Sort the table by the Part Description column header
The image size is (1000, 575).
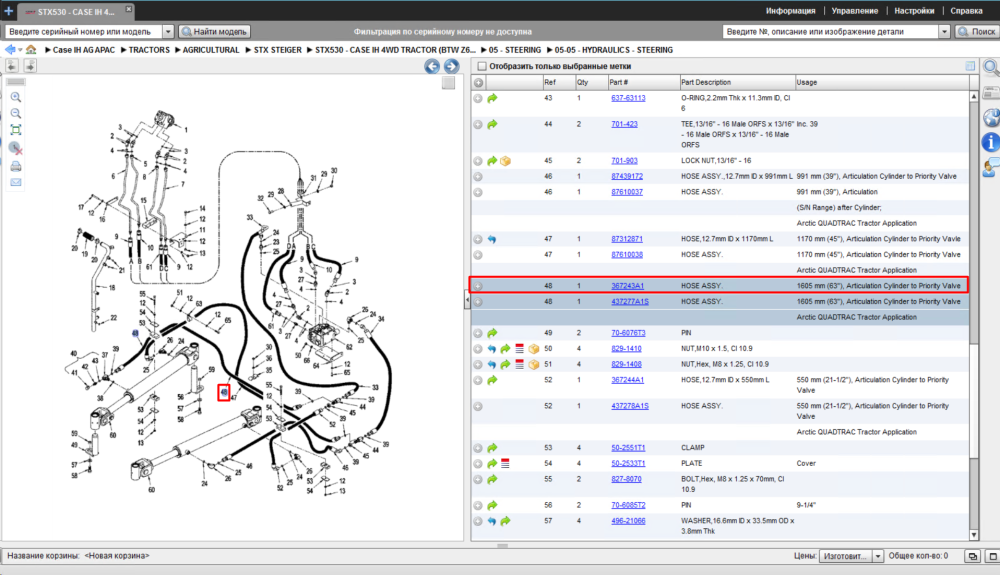tap(737, 82)
